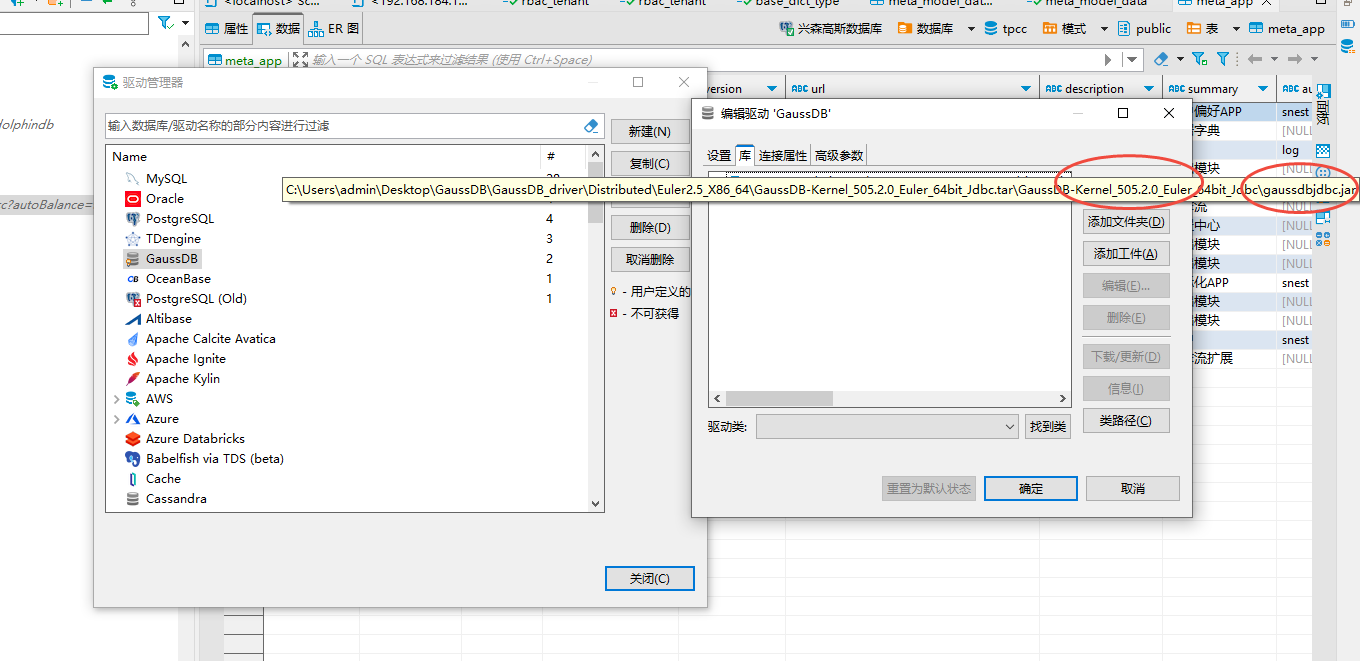Select the Oracle driver icon
Viewport: 1360px width, 661px height.
(132, 199)
